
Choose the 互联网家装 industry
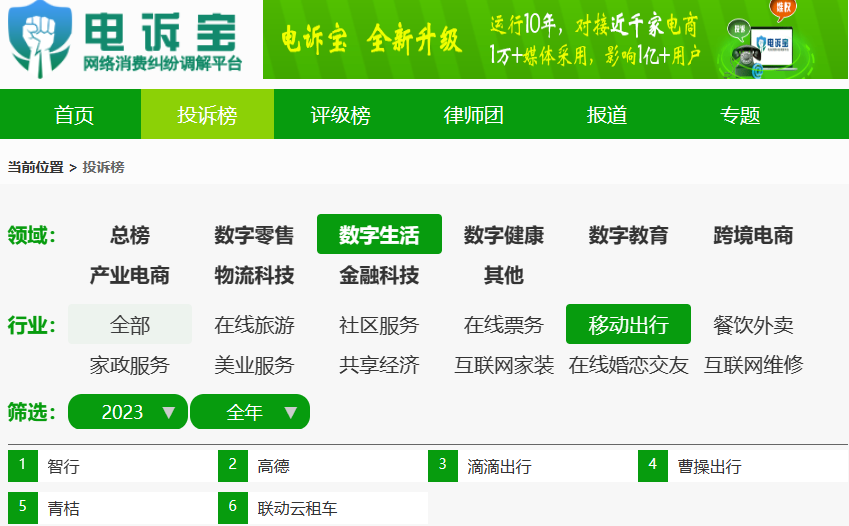(x=504, y=365)
